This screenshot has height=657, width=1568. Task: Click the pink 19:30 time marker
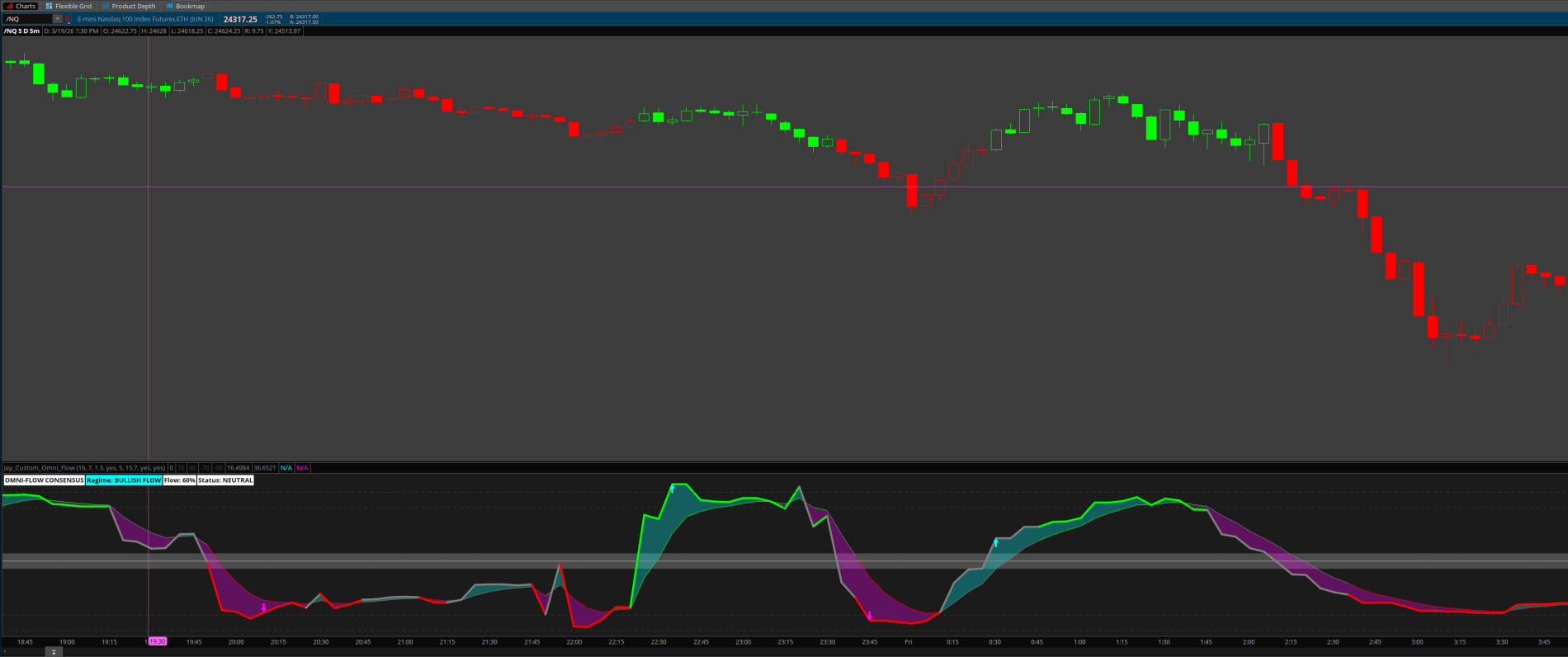point(157,641)
